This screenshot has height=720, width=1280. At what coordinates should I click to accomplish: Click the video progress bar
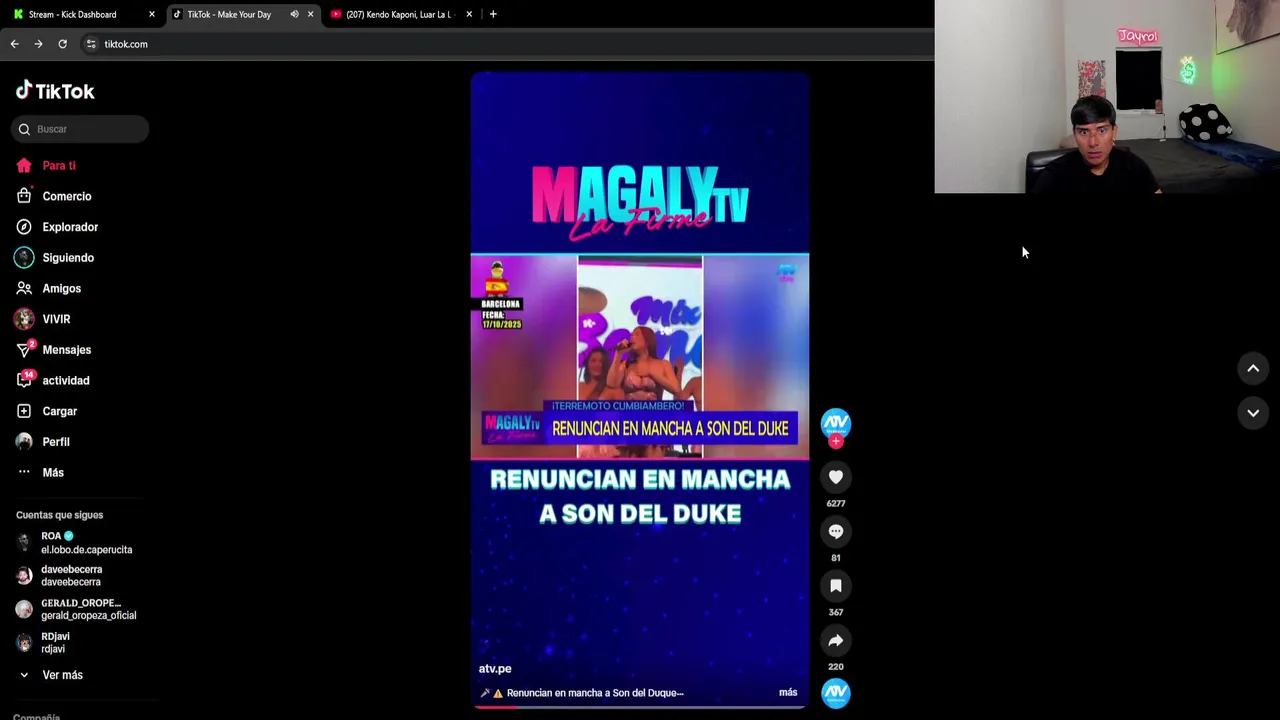click(640, 706)
